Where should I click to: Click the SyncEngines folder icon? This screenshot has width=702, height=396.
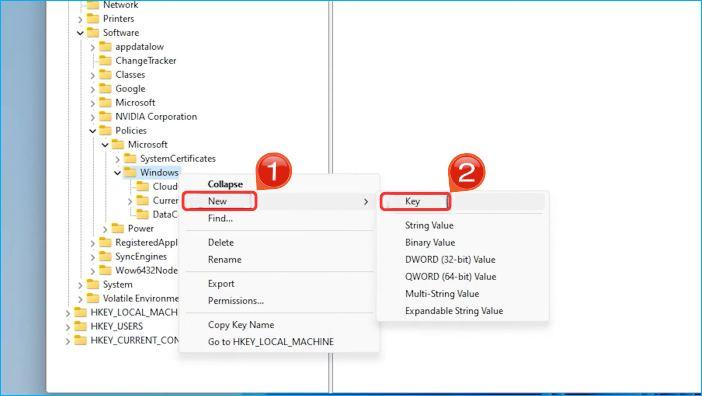tap(105, 256)
